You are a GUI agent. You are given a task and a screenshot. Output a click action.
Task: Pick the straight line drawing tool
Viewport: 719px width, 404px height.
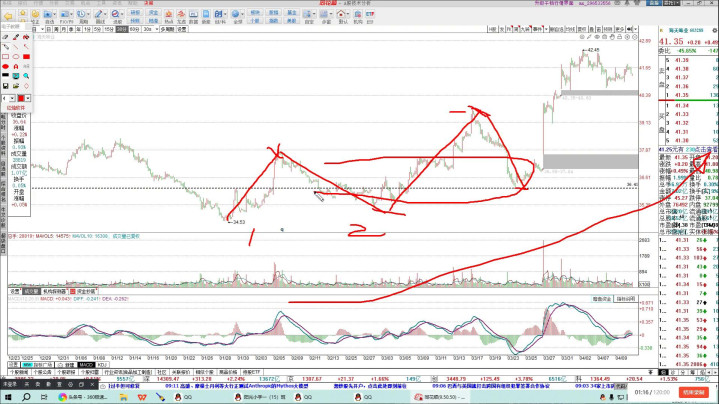(x=16, y=47)
